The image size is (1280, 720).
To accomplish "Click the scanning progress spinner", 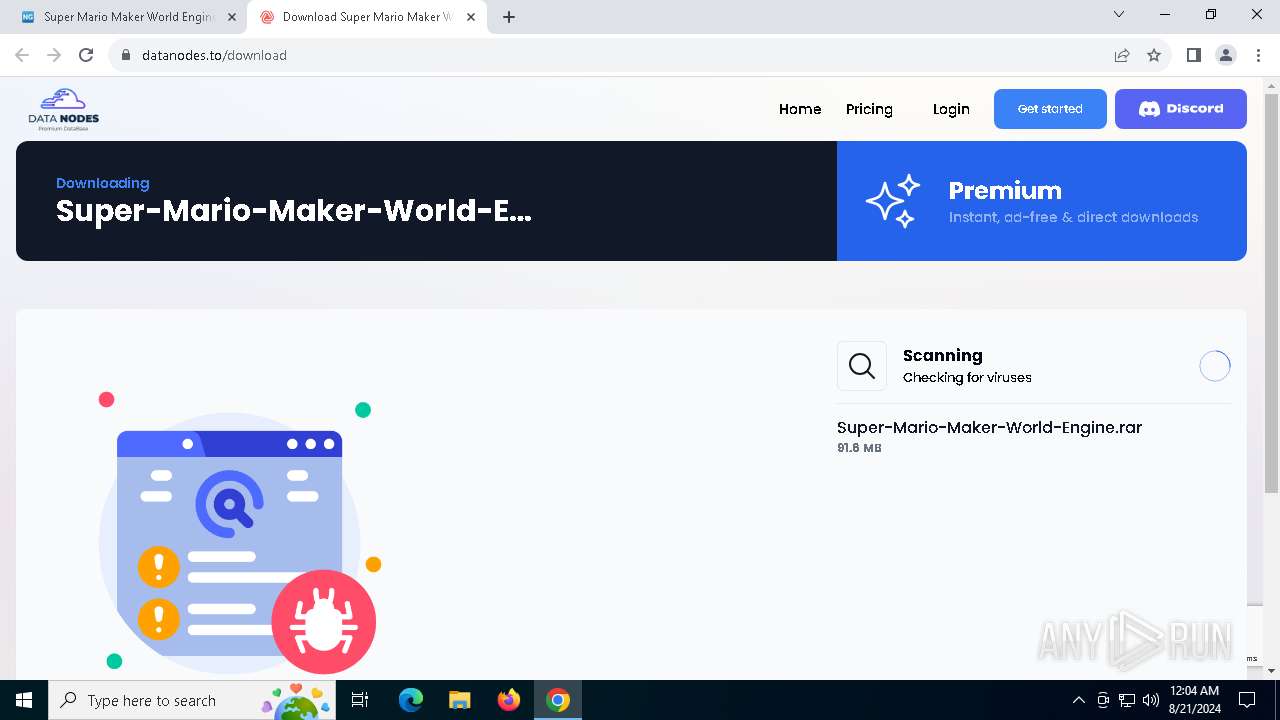I will click(1215, 366).
